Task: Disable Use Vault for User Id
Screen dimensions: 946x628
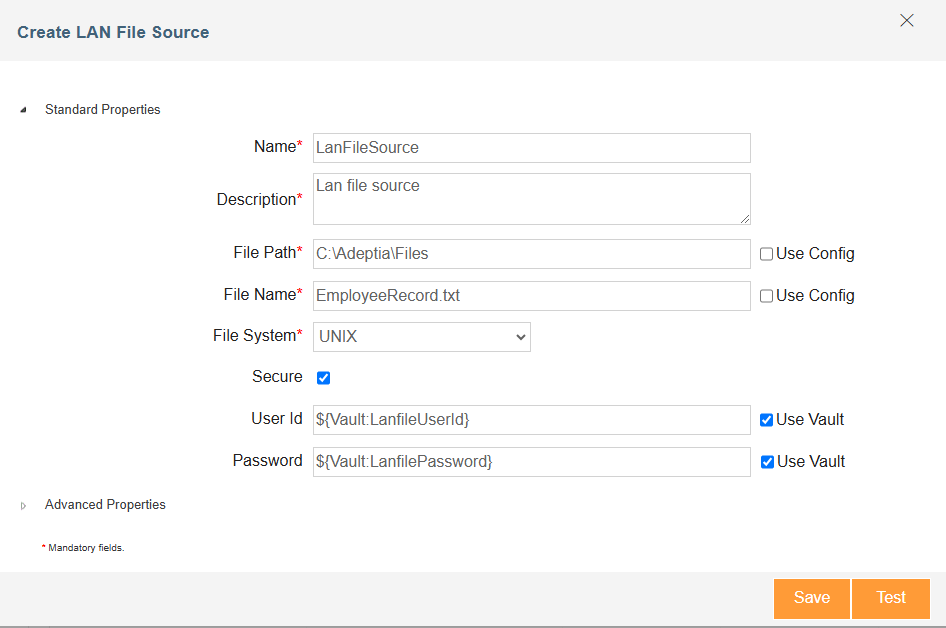Action: click(x=766, y=420)
